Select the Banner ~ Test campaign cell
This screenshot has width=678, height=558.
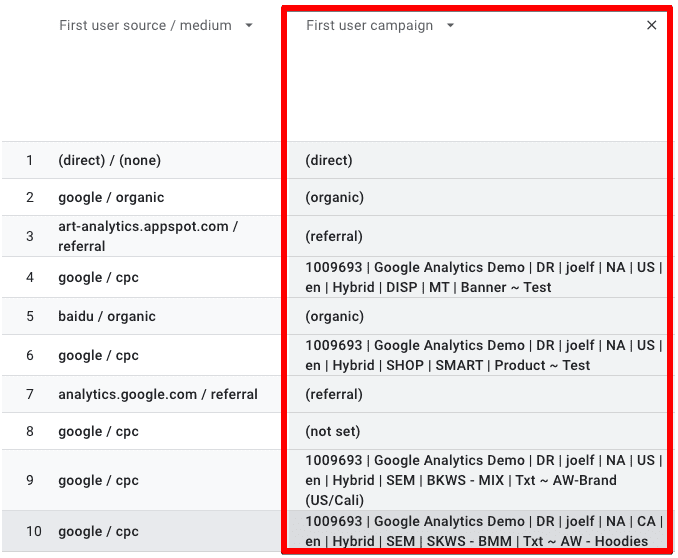pyautogui.click(x=480, y=277)
